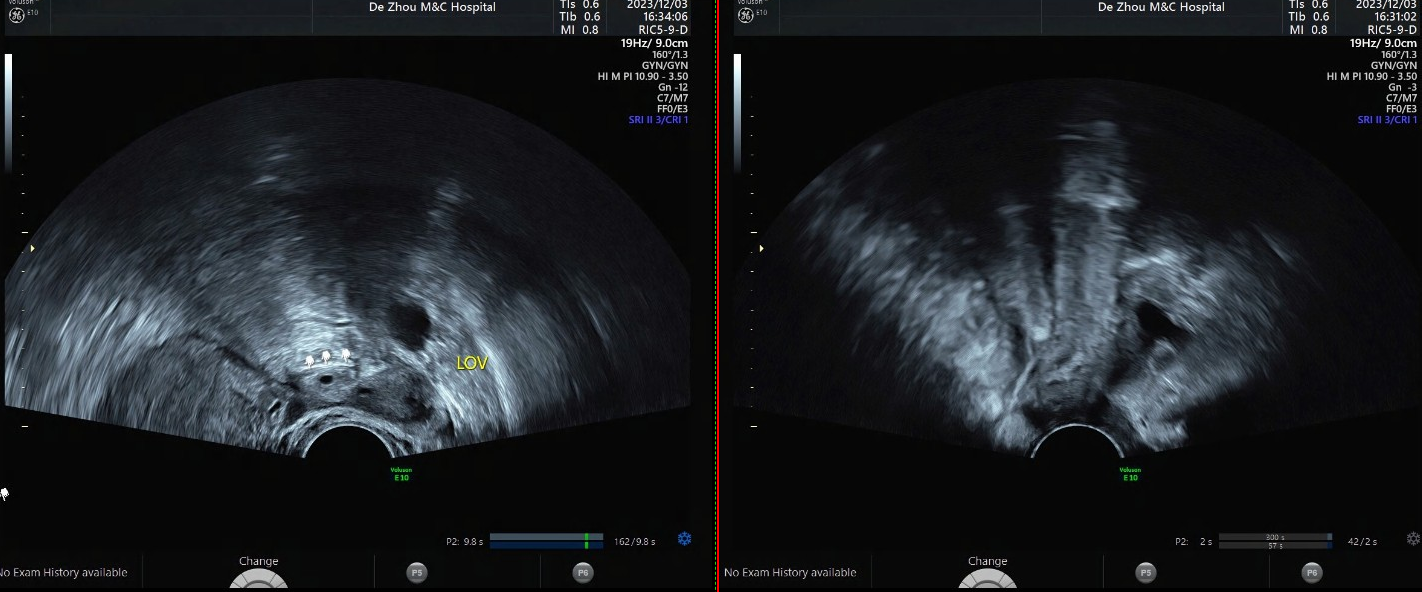The width and height of the screenshot is (1422, 592).
Task: Click the 'P2: 2 s' label
Action: point(1193,542)
